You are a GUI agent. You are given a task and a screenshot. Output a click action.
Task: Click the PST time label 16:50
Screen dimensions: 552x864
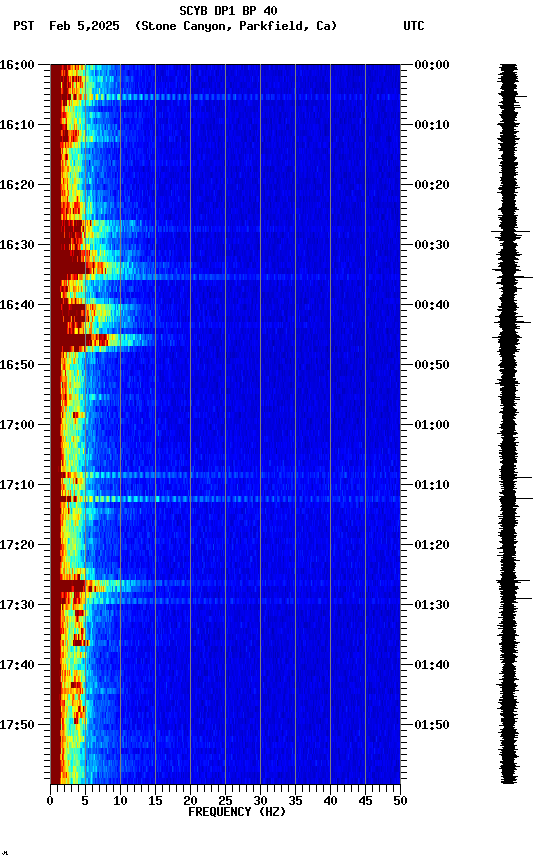(x=17, y=365)
